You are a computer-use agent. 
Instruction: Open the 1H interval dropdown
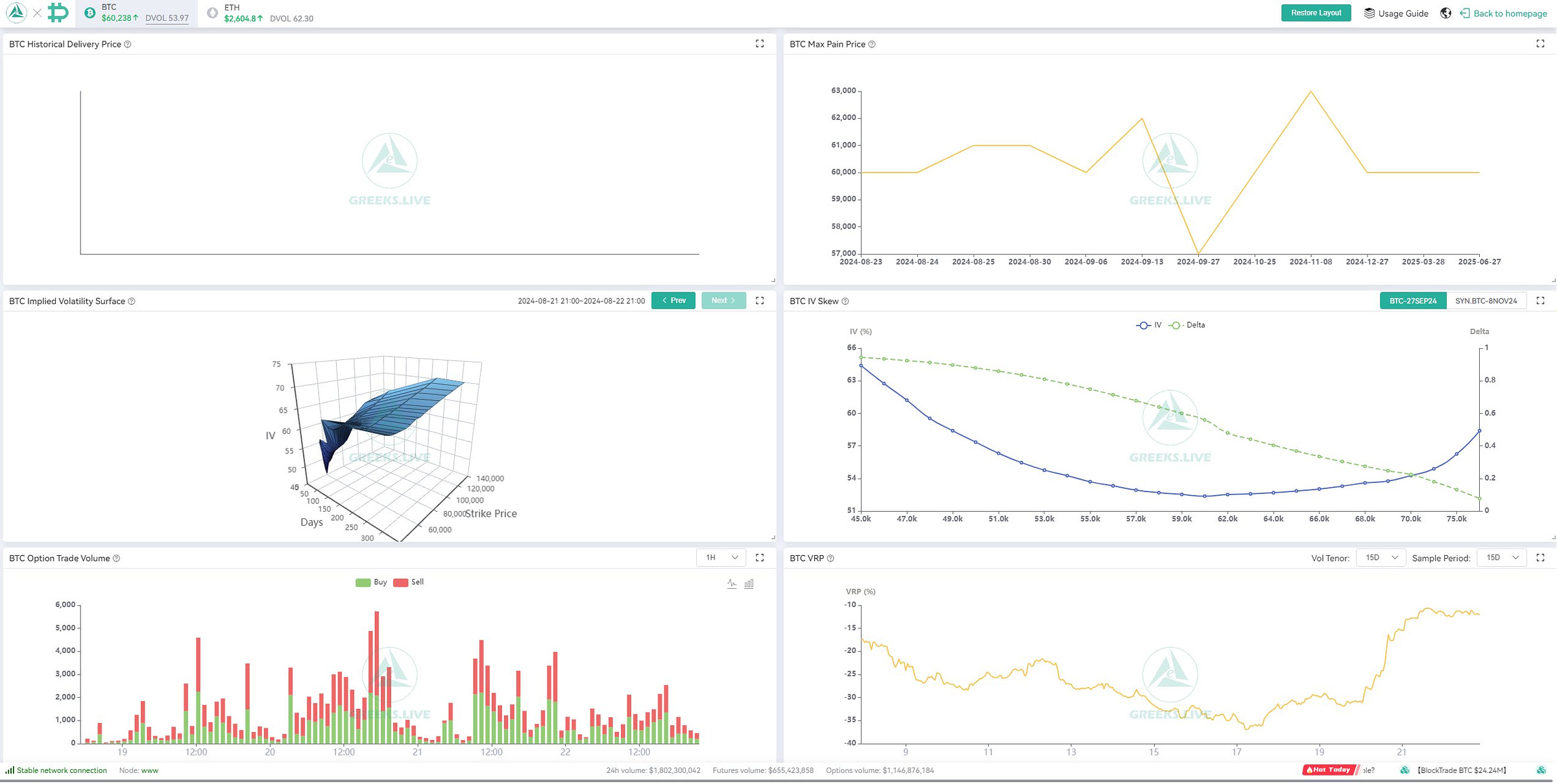click(721, 557)
